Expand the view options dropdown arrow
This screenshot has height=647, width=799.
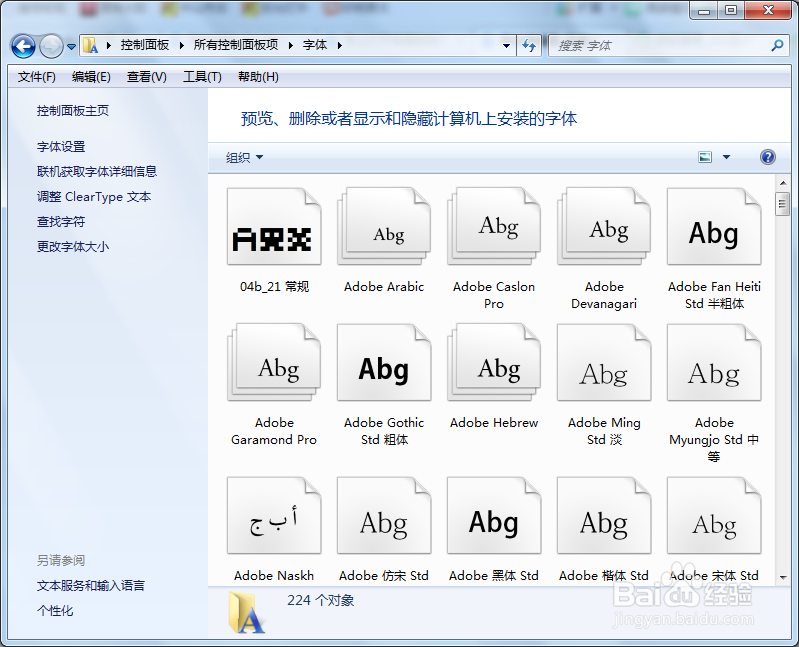click(x=727, y=157)
